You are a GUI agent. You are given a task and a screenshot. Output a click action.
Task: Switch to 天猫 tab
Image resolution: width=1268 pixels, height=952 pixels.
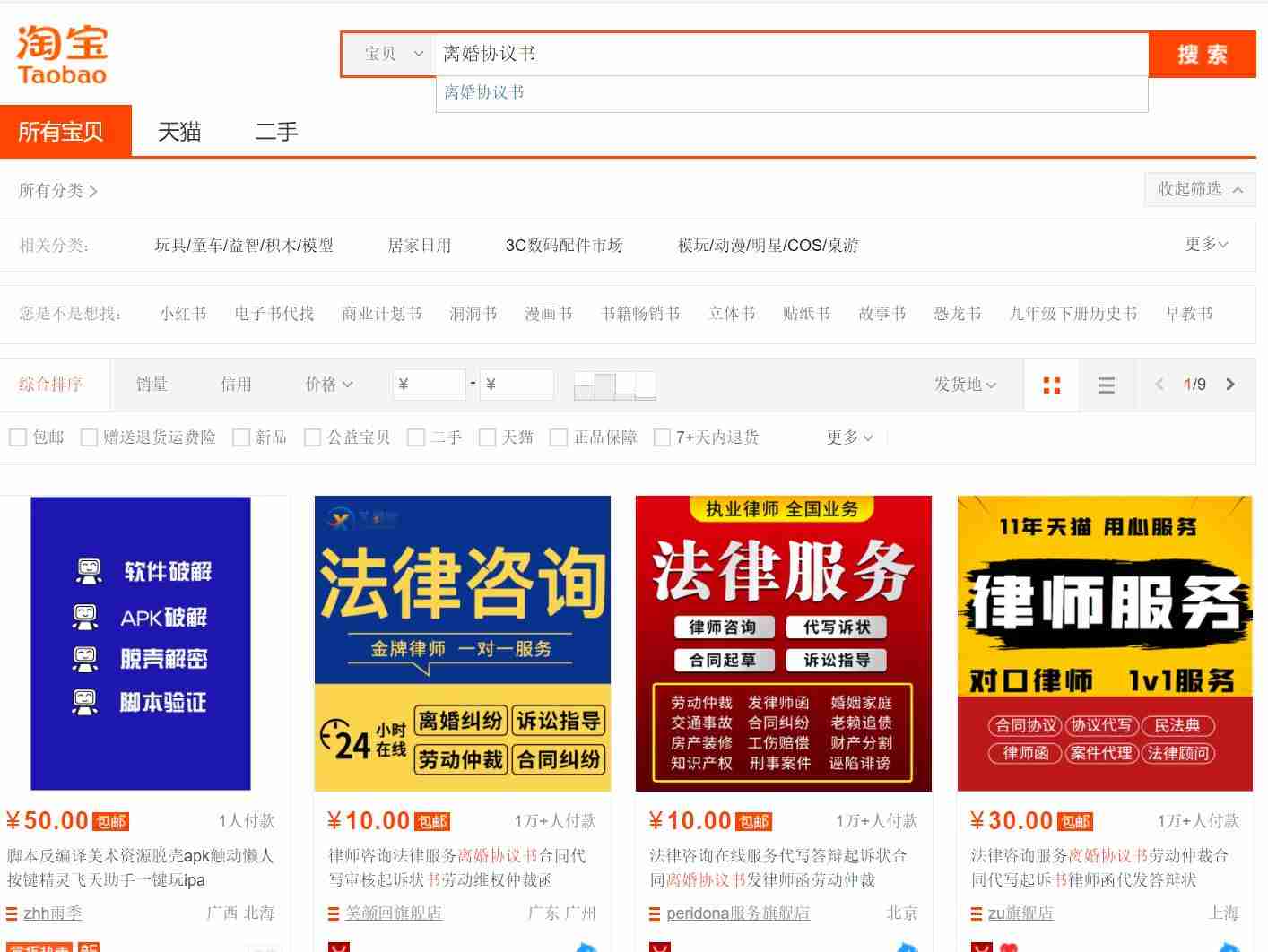pos(179,132)
